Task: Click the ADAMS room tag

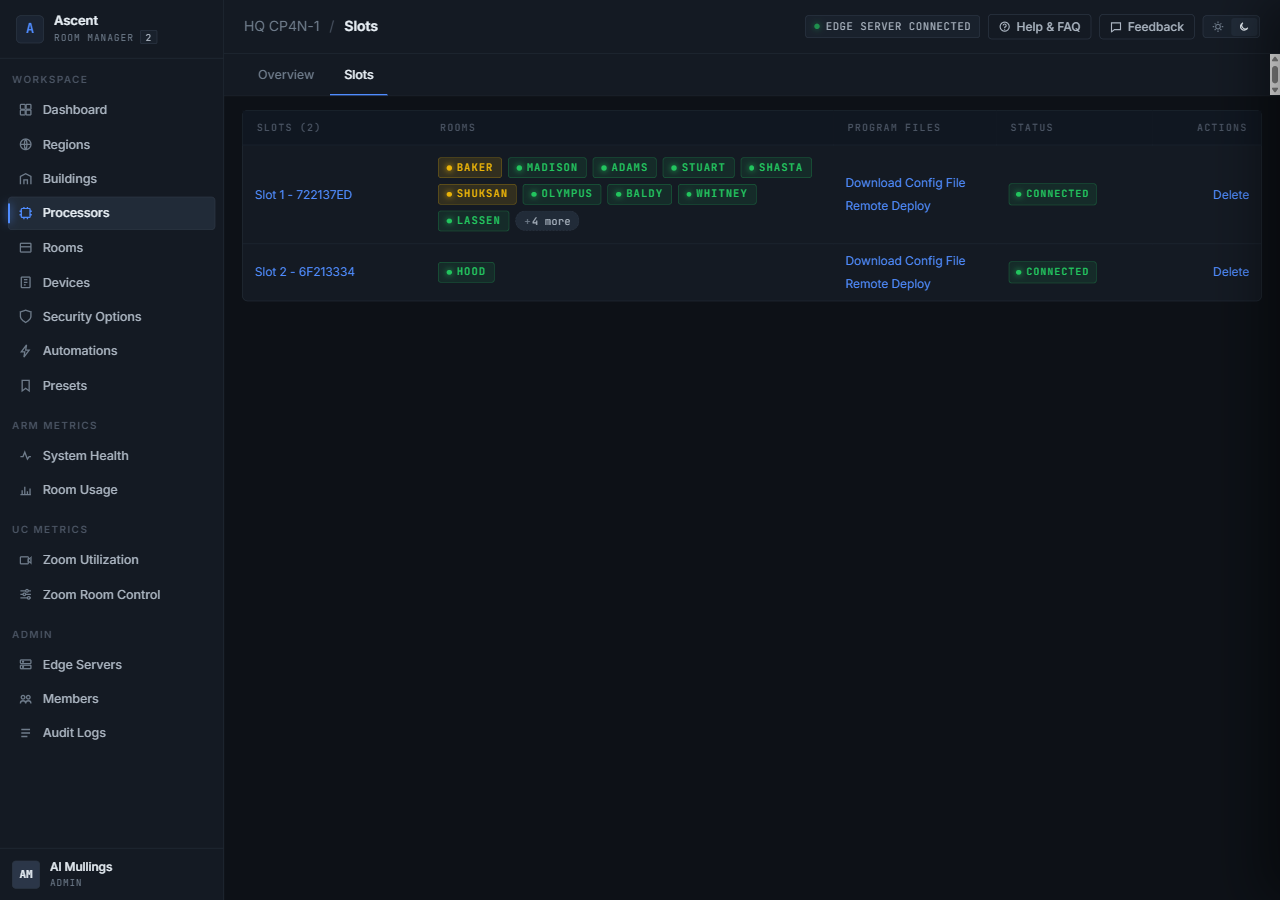Action: 625,168
